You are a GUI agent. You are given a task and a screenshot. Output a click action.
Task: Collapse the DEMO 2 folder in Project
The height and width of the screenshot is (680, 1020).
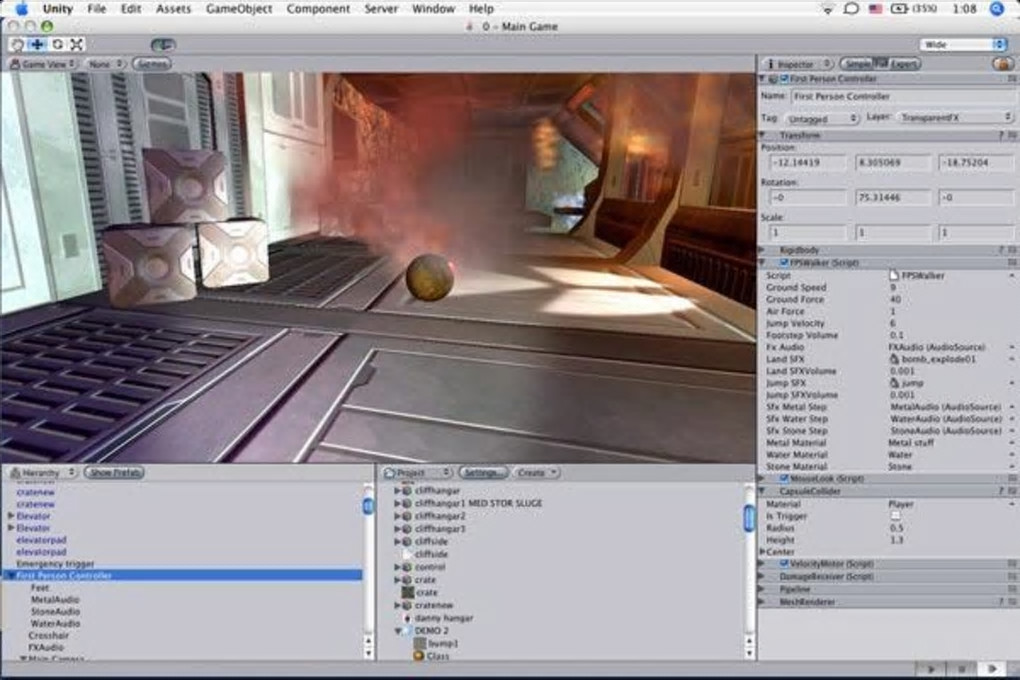coord(398,631)
